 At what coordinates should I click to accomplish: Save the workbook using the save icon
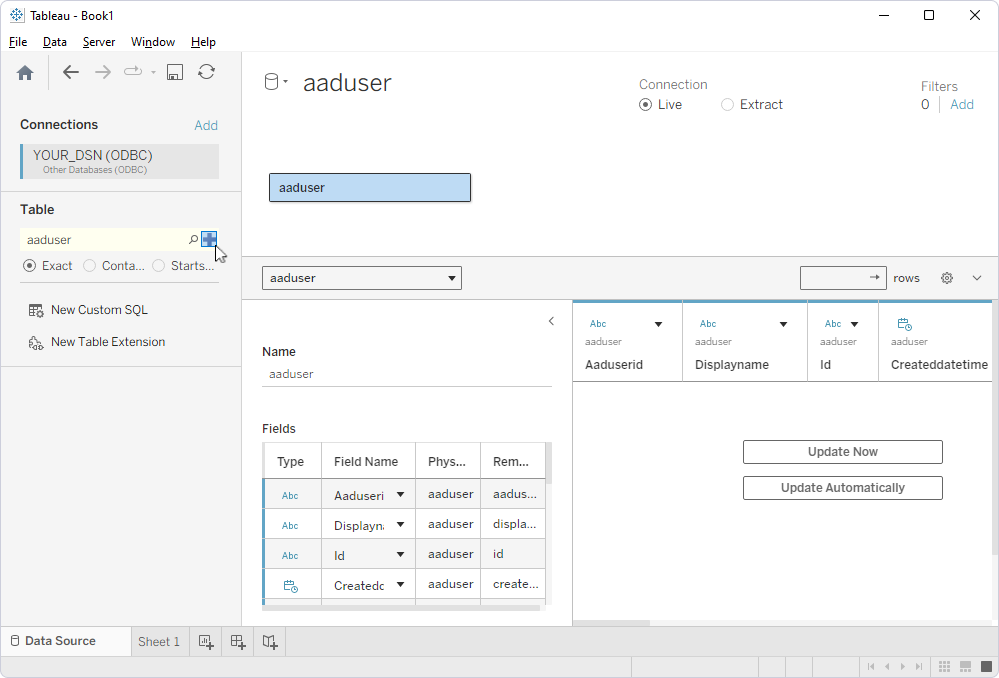(175, 72)
